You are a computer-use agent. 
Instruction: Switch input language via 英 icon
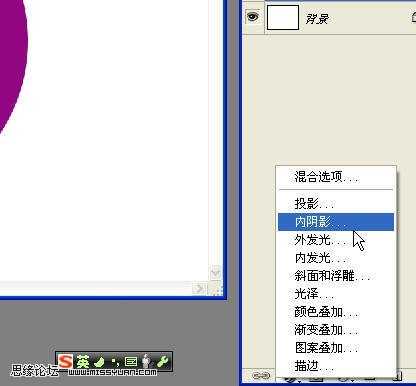(82, 362)
